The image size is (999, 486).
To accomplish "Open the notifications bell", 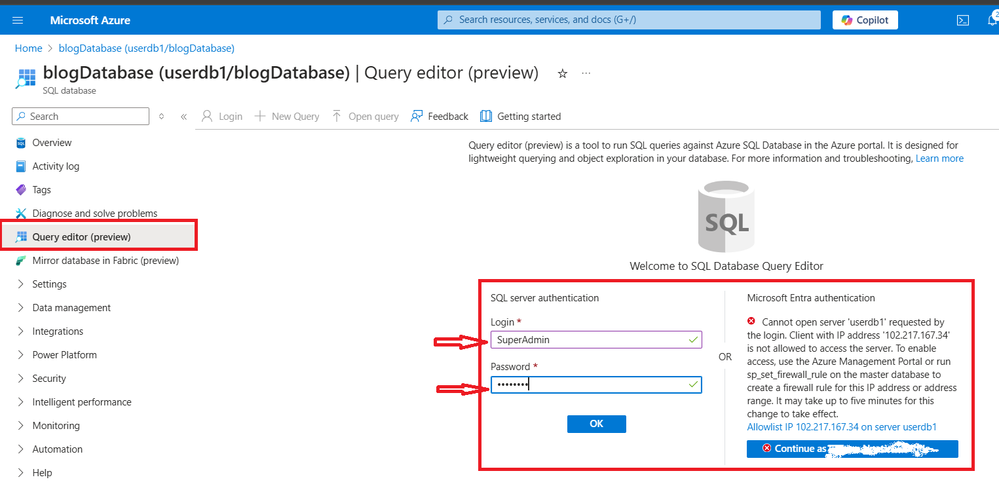I will [993, 20].
